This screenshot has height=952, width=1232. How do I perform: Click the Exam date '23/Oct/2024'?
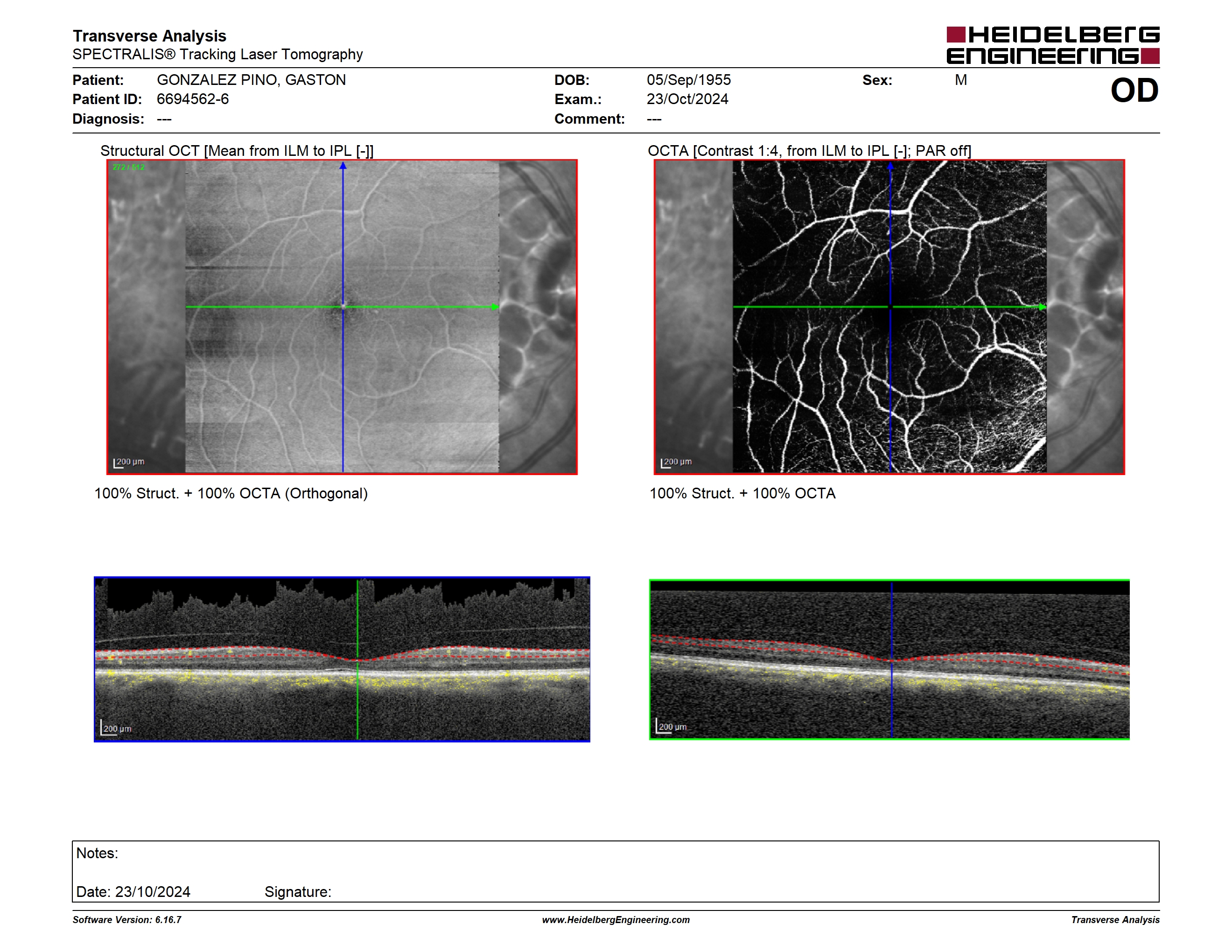tap(687, 99)
